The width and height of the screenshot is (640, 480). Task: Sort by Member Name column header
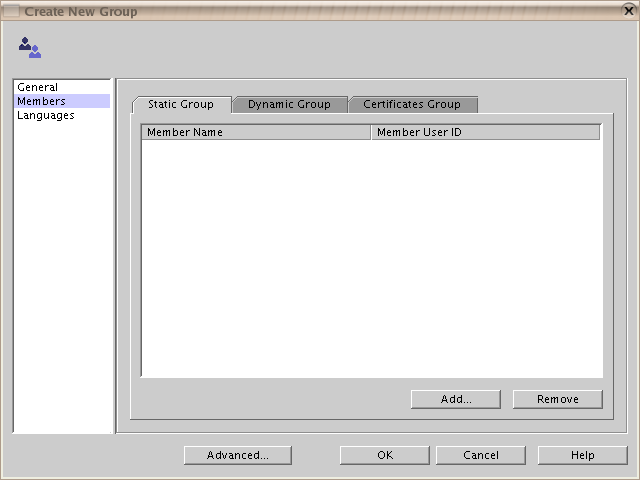256,132
